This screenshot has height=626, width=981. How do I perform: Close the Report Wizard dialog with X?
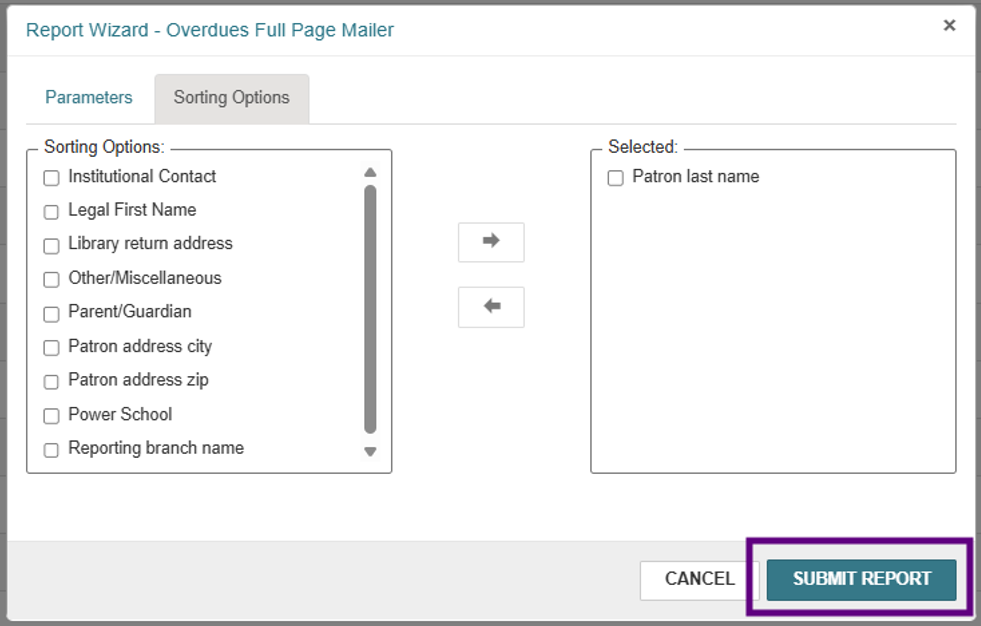point(949,26)
